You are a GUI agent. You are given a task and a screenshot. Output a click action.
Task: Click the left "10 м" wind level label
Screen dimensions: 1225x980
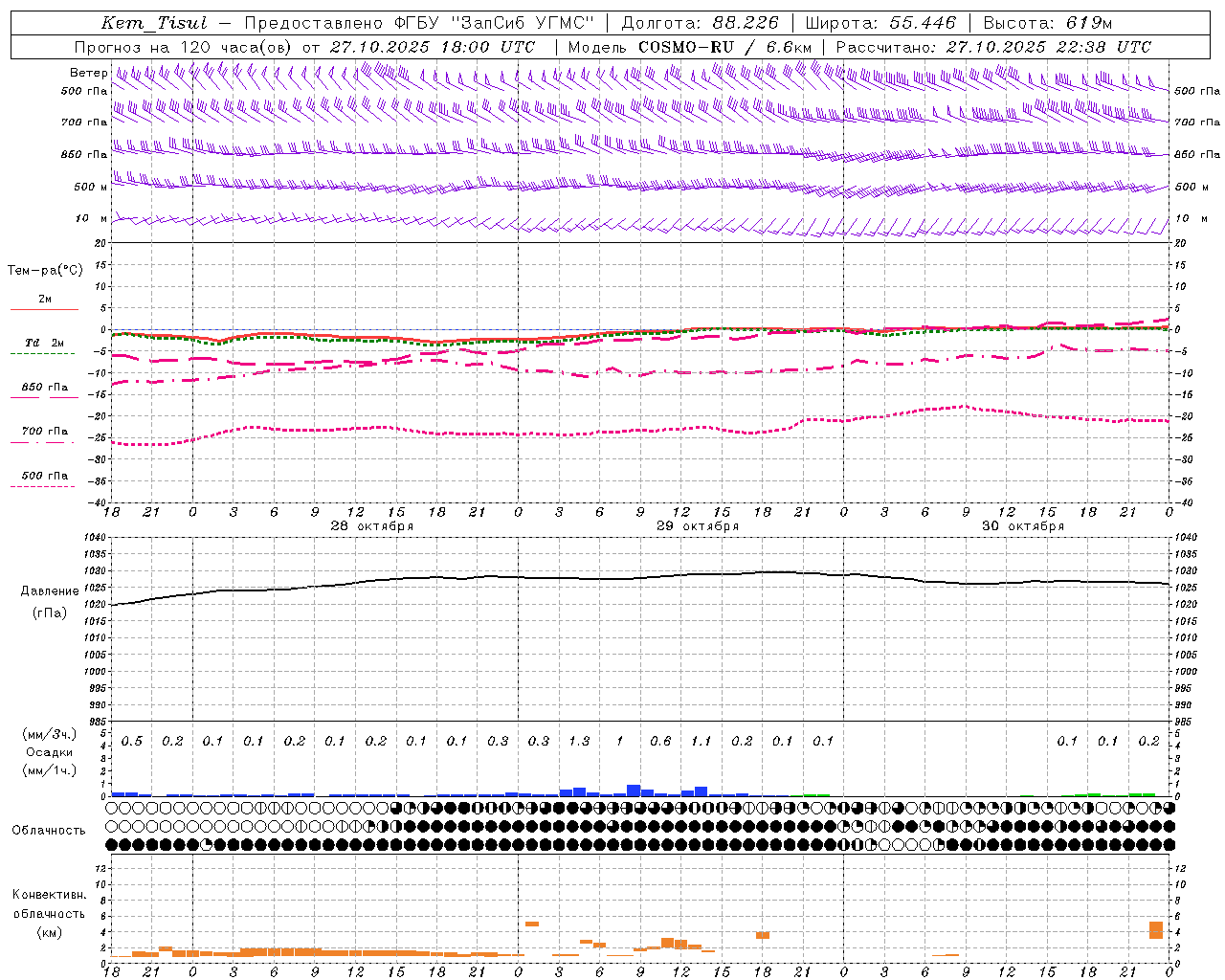pyautogui.click(x=91, y=218)
